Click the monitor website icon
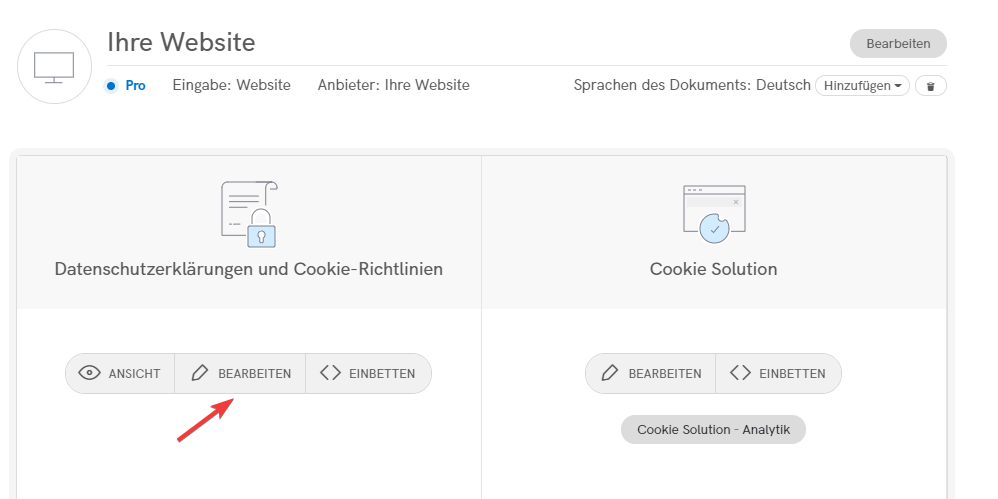 coord(55,67)
